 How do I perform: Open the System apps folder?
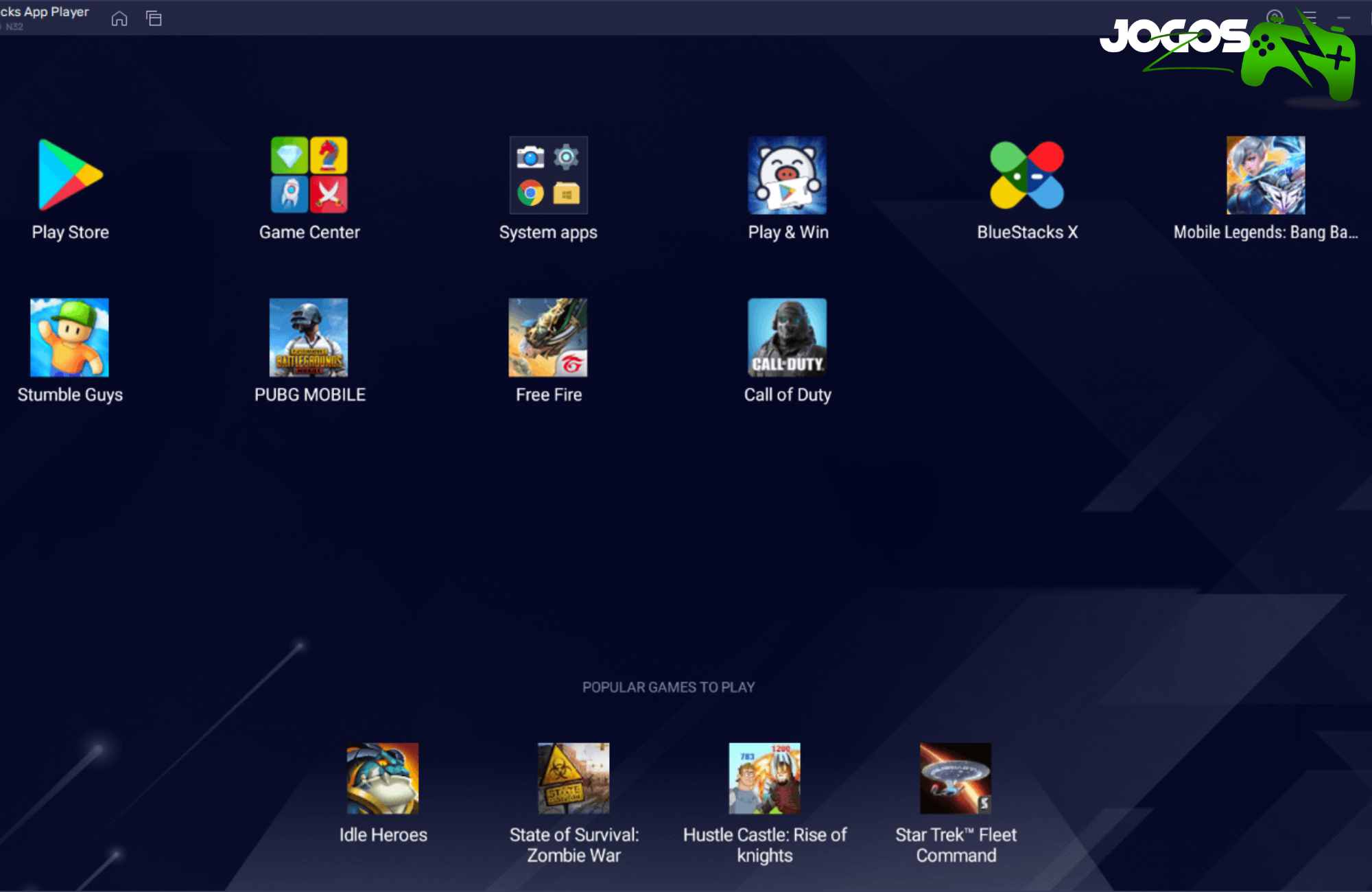[x=548, y=175]
